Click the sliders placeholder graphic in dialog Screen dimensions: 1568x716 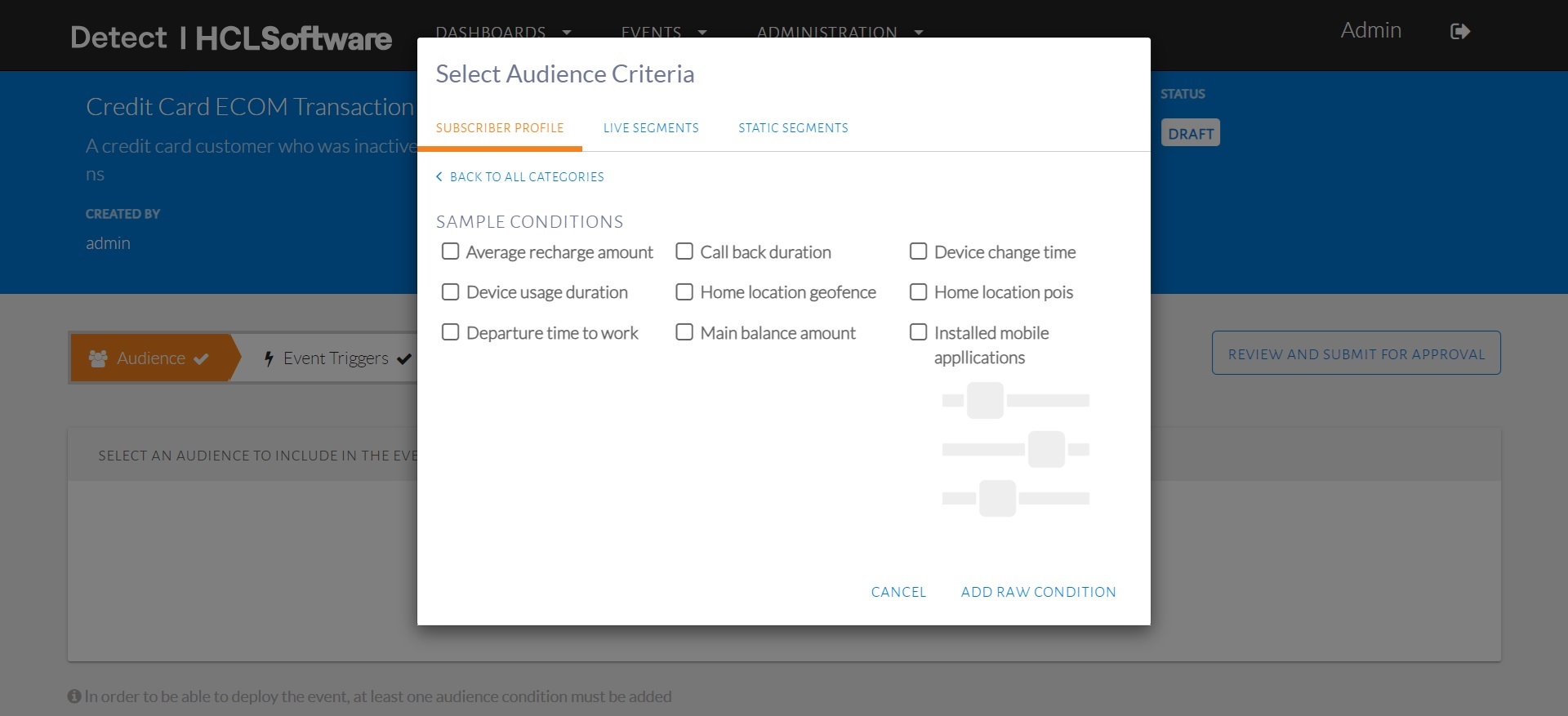click(x=1015, y=450)
